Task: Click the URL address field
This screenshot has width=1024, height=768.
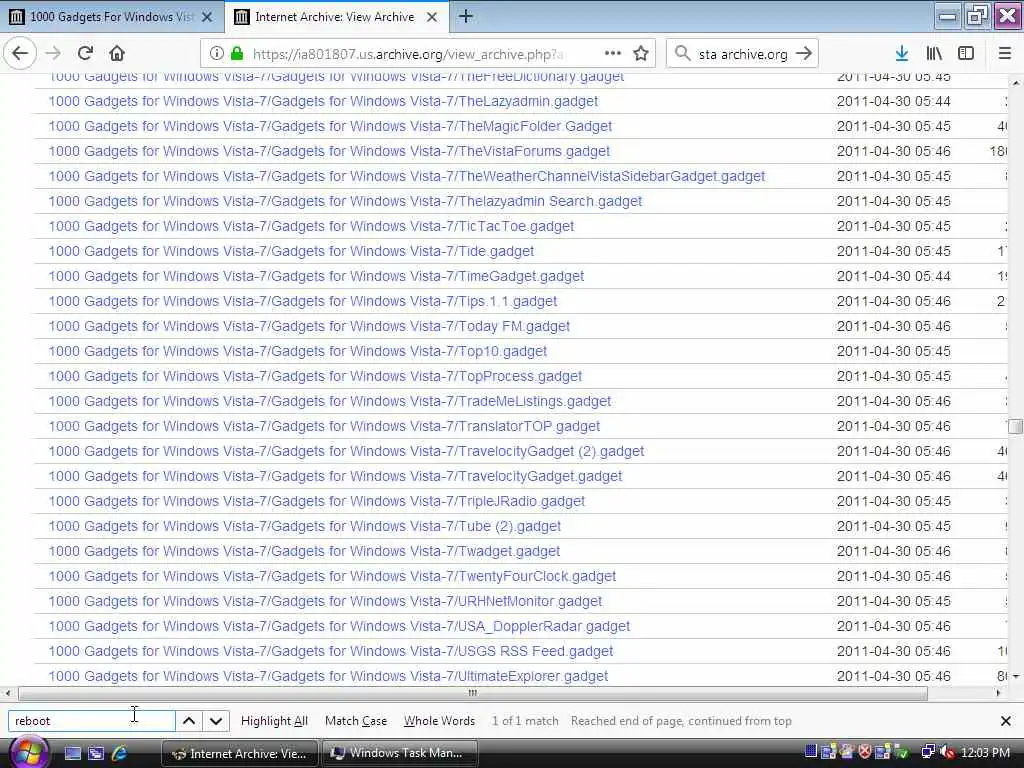Action: click(408, 54)
